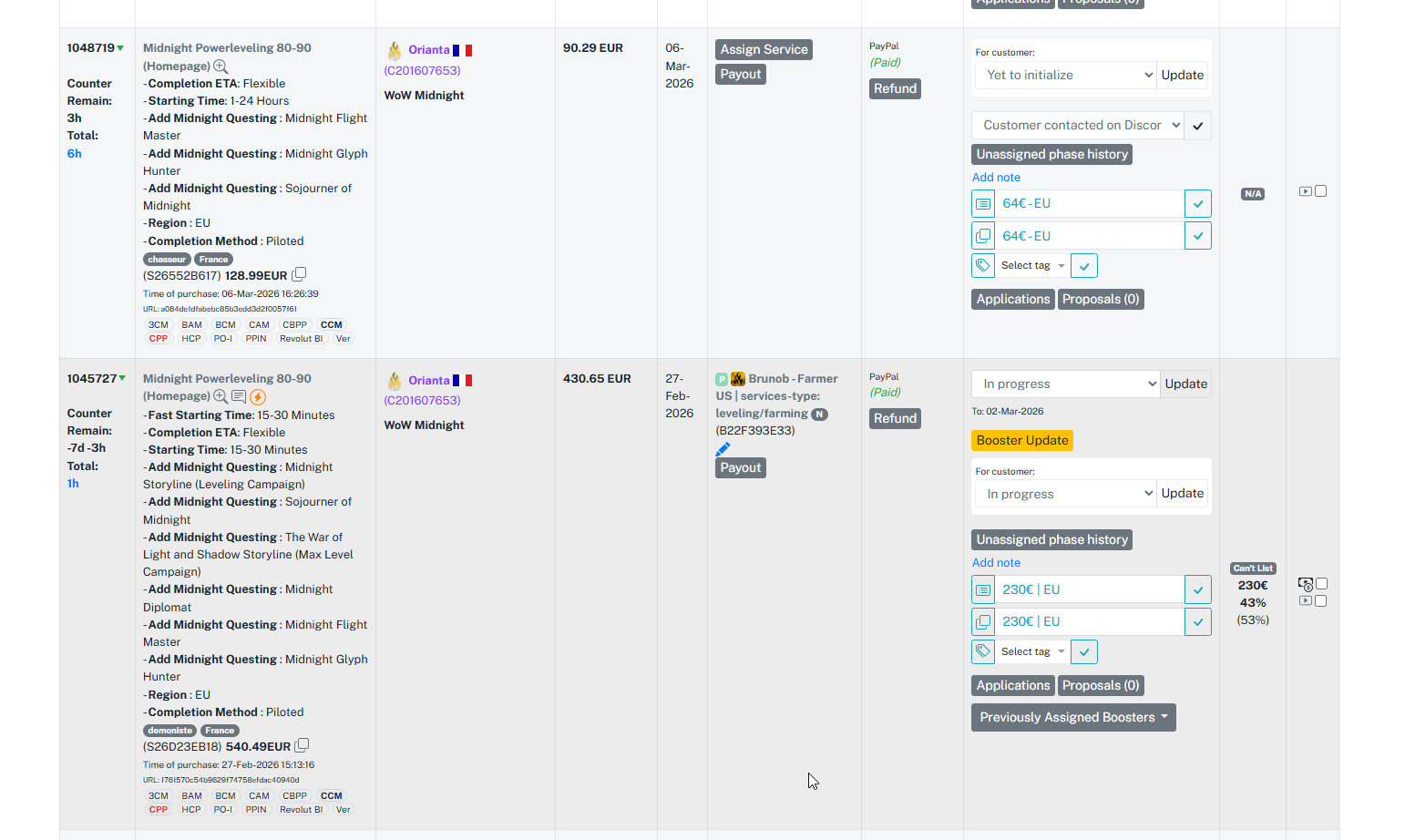Screen dimensions: 1405x840
Task: Click the checkmark next to Customer contacted dropdown
Action: click(1198, 126)
